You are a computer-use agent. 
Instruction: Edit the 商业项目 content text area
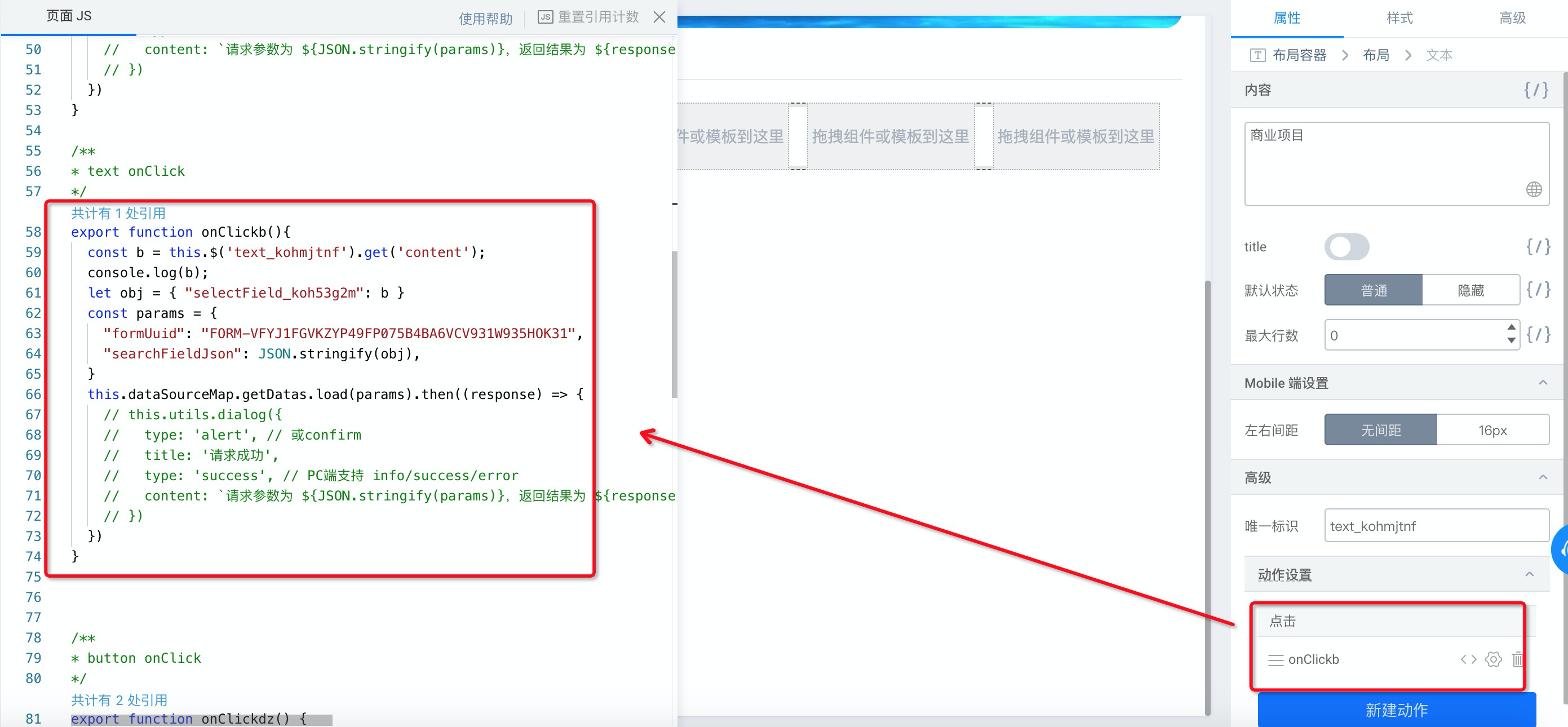1396,164
